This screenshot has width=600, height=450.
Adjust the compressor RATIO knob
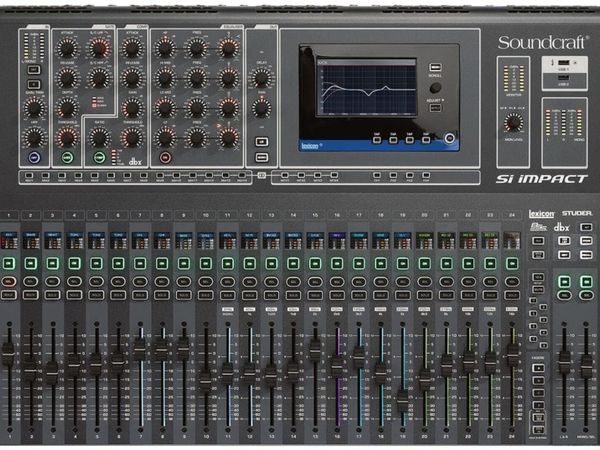click(x=99, y=138)
